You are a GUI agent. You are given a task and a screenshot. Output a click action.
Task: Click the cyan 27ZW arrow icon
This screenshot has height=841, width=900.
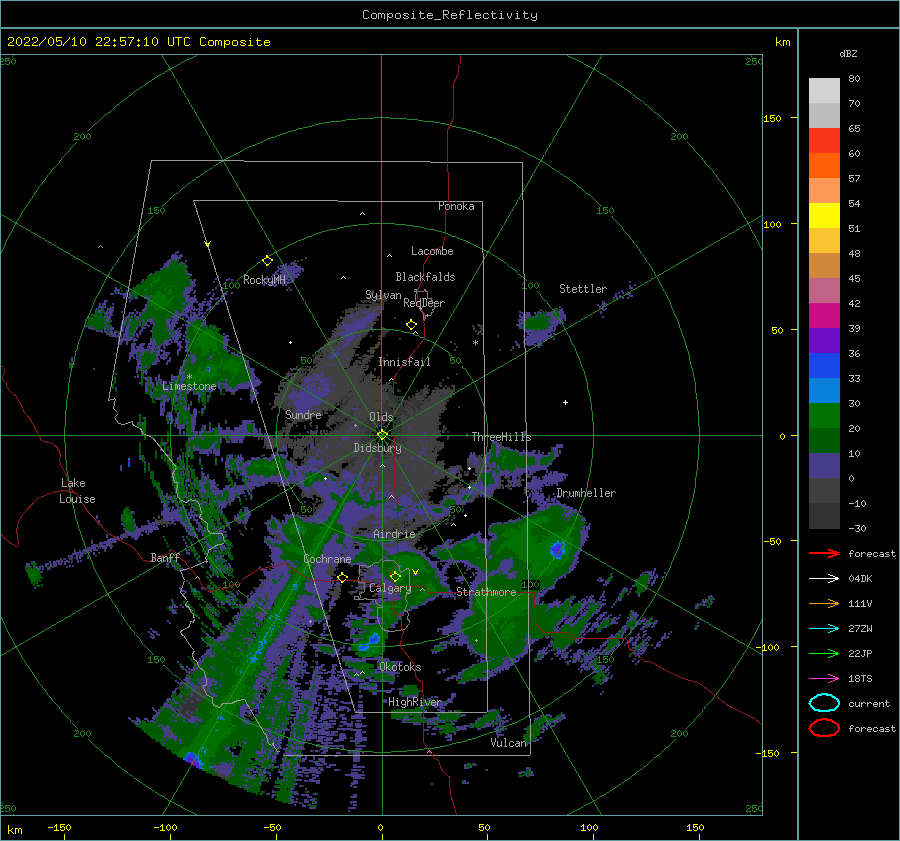click(x=824, y=629)
